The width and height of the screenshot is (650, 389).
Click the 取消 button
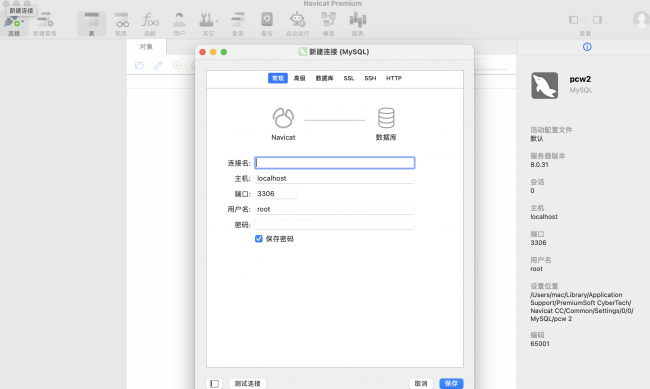click(x=421, y=384)
